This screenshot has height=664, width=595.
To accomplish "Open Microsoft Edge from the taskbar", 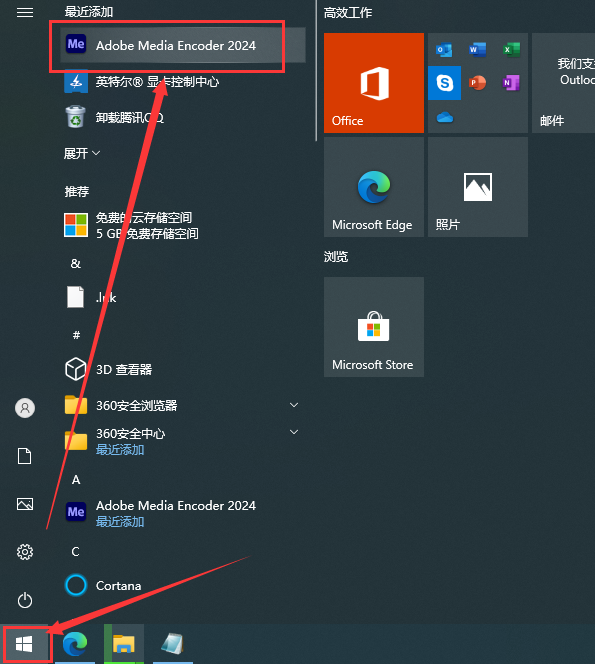I will click(x=75, y=644).
